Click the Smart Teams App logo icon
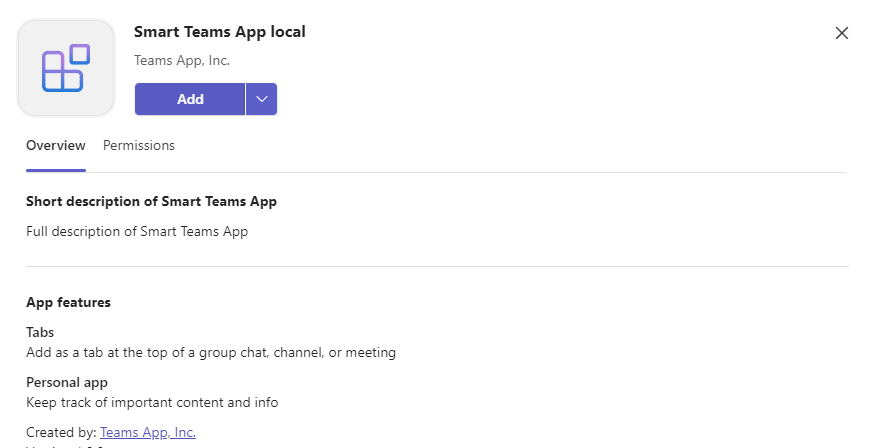This screenshot has width=880, height=448. (x=66, y=68)
